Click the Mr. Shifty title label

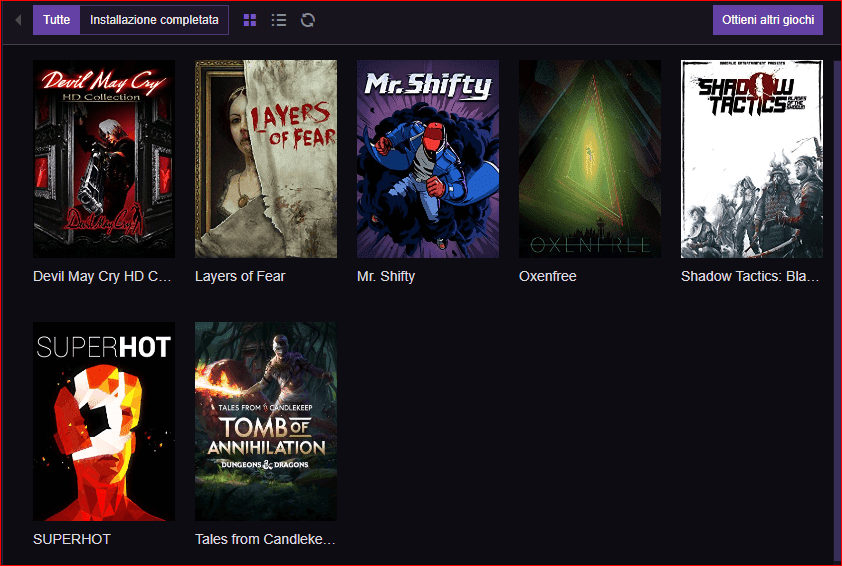[386, 276]
